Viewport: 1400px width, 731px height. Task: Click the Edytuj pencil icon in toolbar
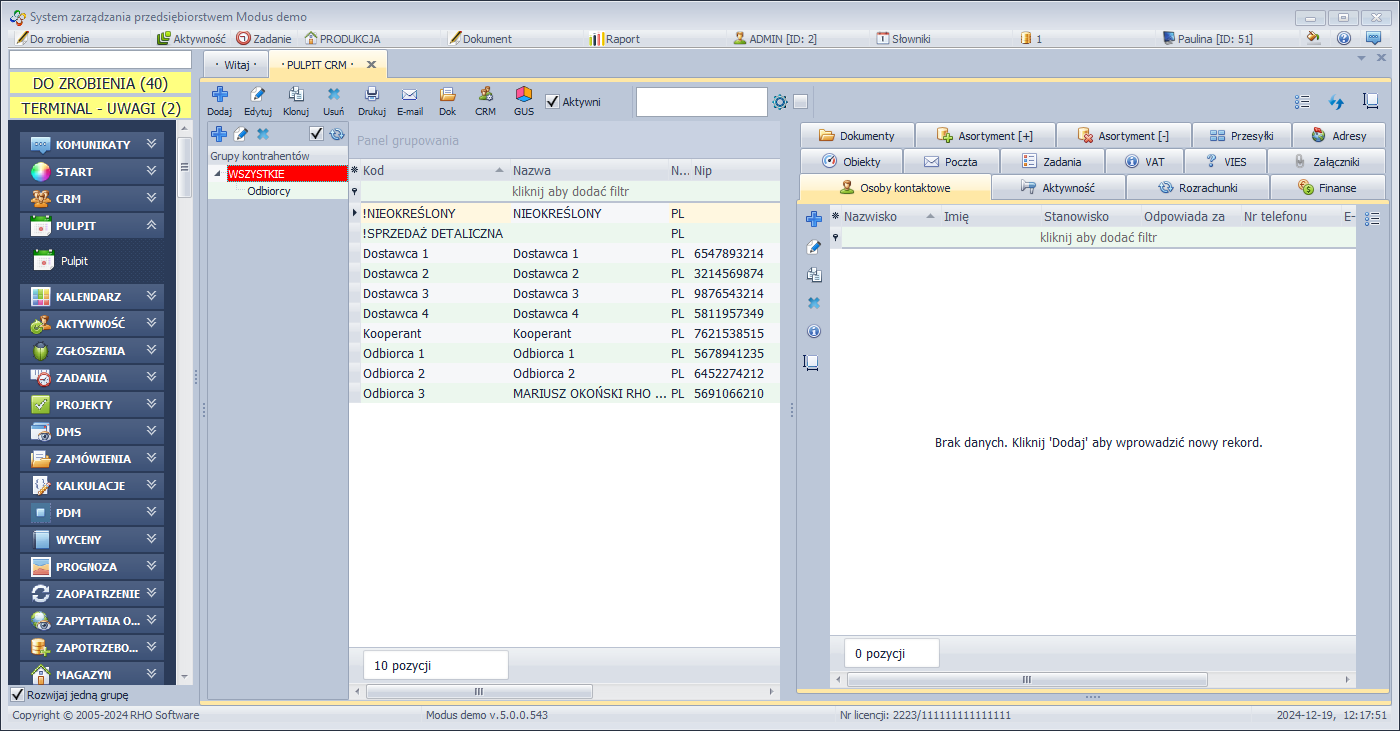click(258, 95)
